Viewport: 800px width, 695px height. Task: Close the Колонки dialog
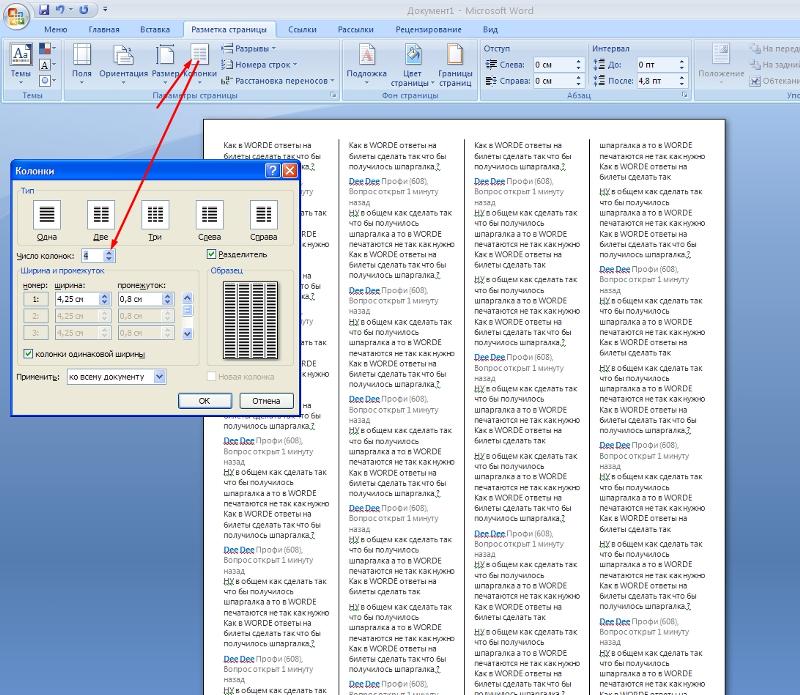click(x=289, y=170)
